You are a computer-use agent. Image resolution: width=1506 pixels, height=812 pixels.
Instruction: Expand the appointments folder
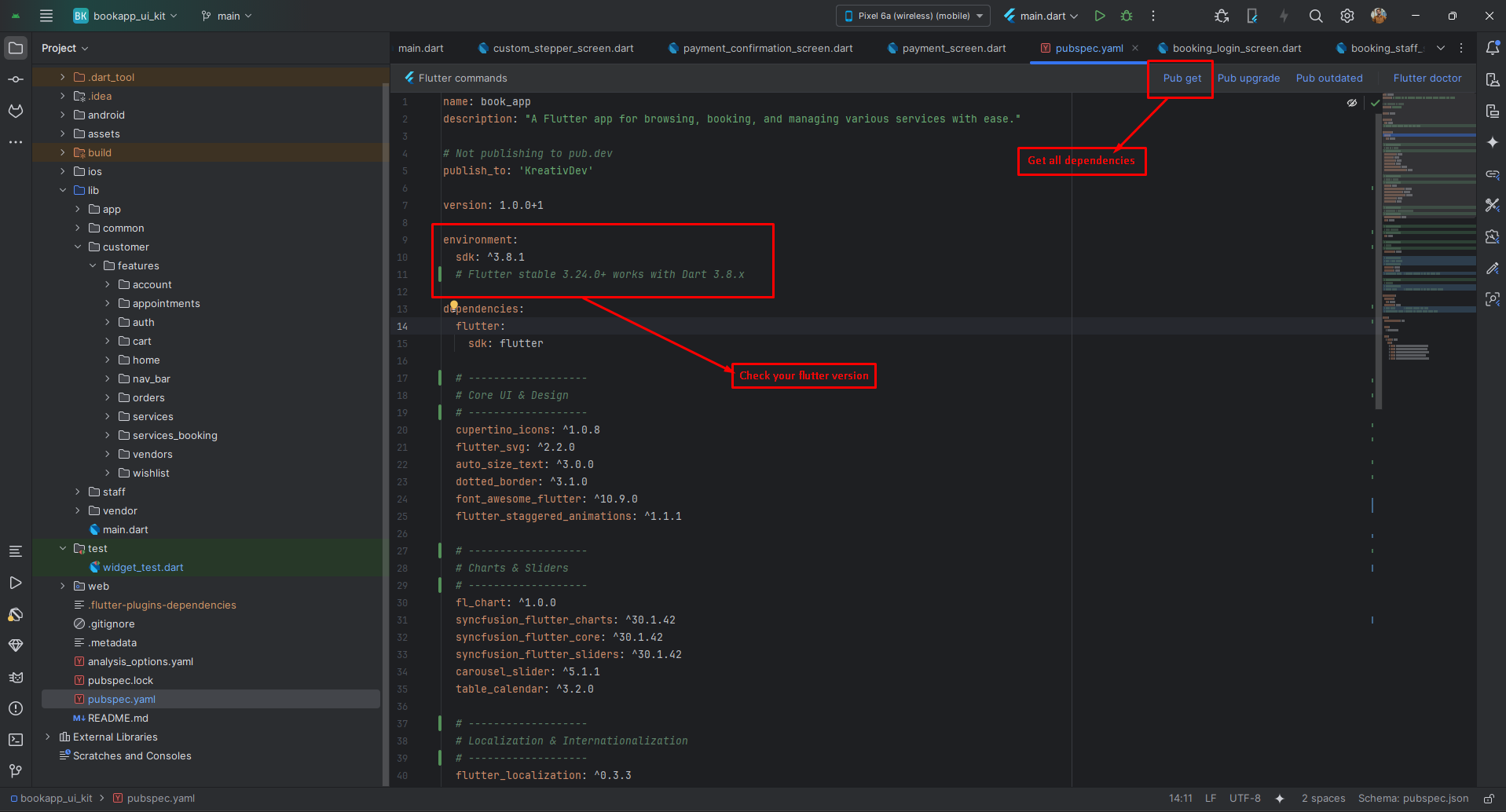coord(108,303)
